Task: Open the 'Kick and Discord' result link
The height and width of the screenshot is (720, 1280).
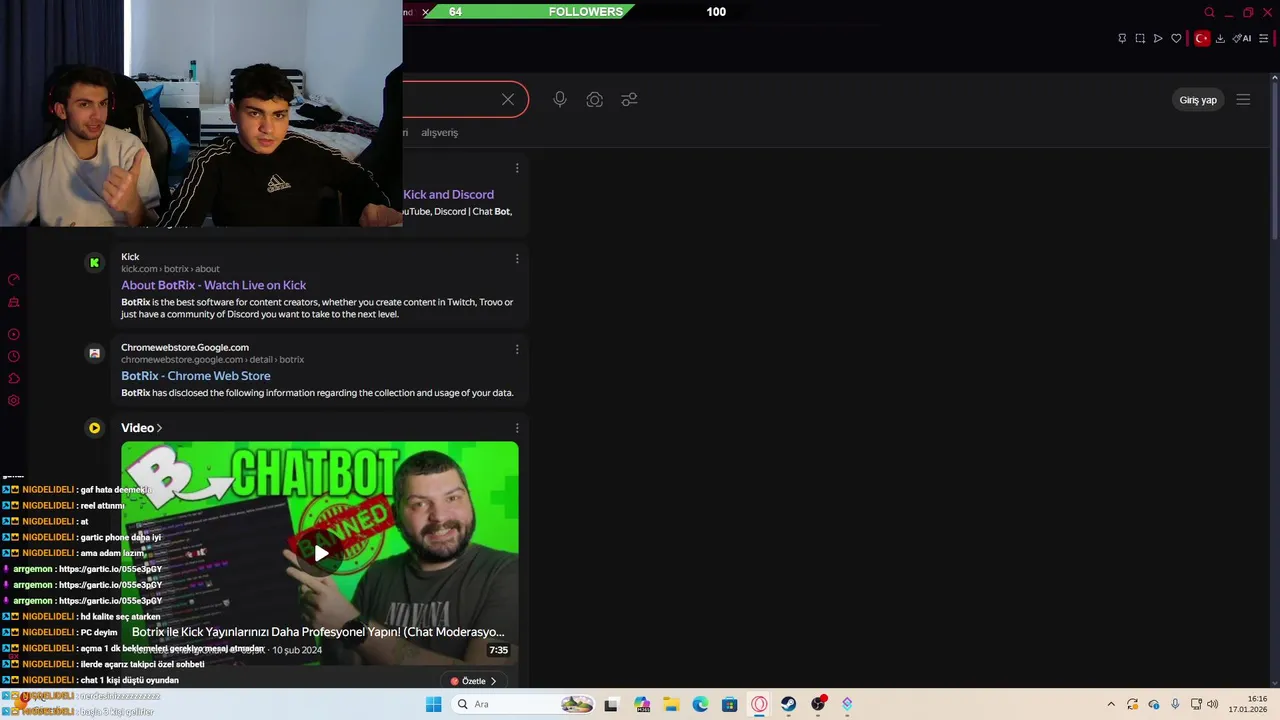Action: pyautogui.click(x=448, y=194)
